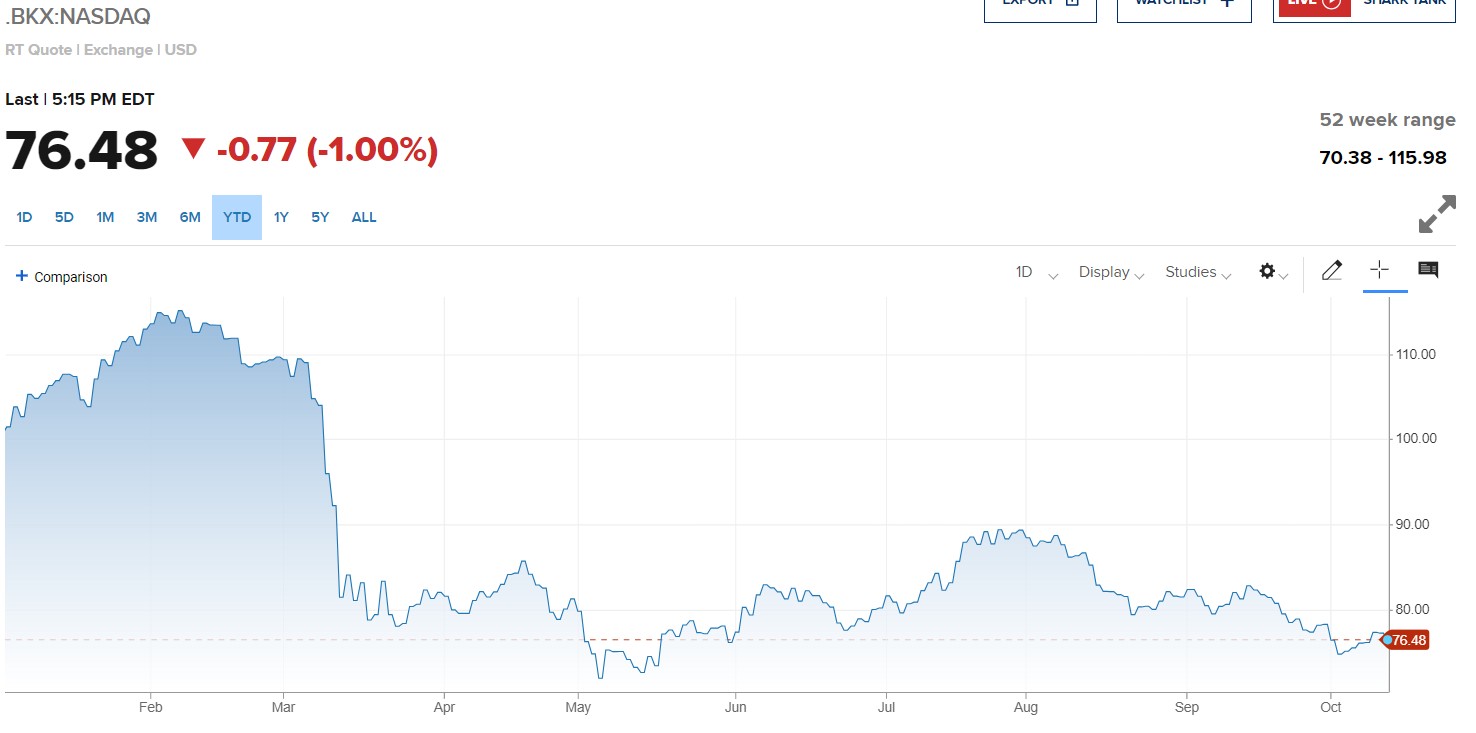Click the plus icon beside Comparison

(x=22, y=276)
